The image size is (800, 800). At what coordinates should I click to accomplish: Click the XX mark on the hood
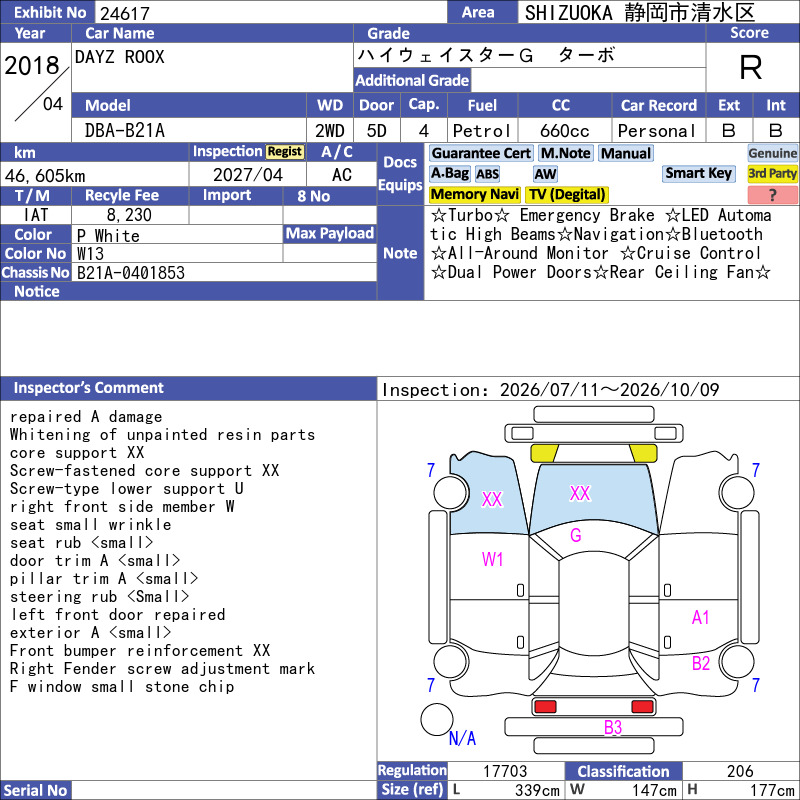click(x=580, y=493)
